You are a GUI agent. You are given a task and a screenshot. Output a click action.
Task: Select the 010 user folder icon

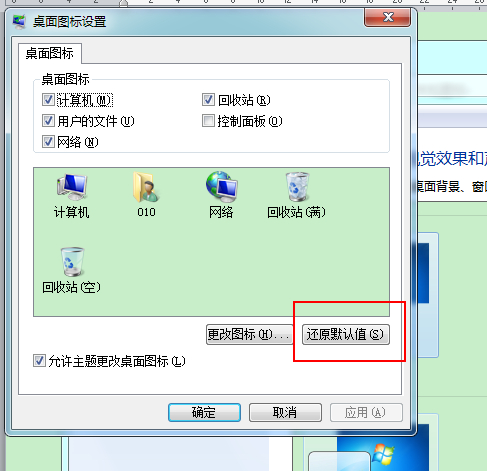tap(146, 187)
